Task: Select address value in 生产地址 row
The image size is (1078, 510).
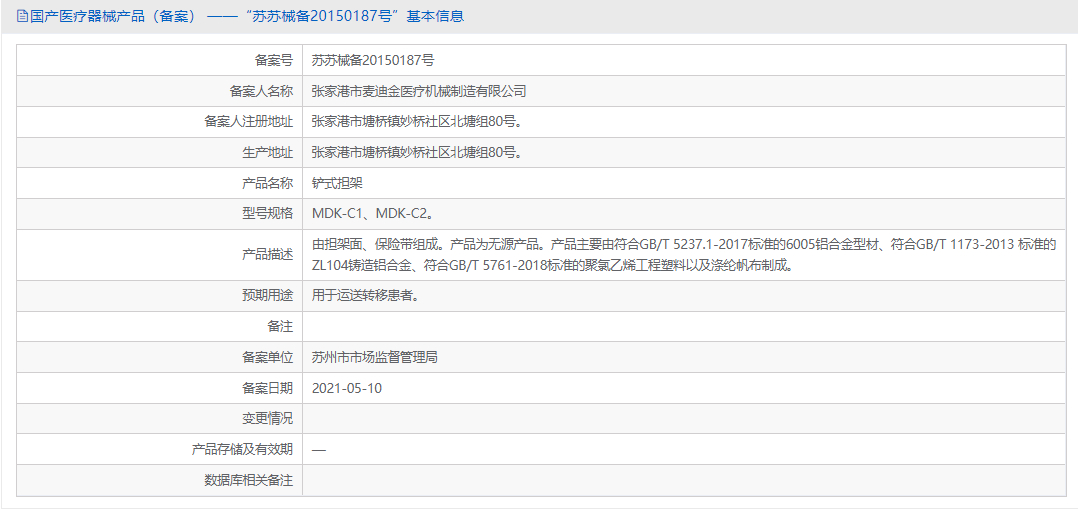Action: [416, 153]
